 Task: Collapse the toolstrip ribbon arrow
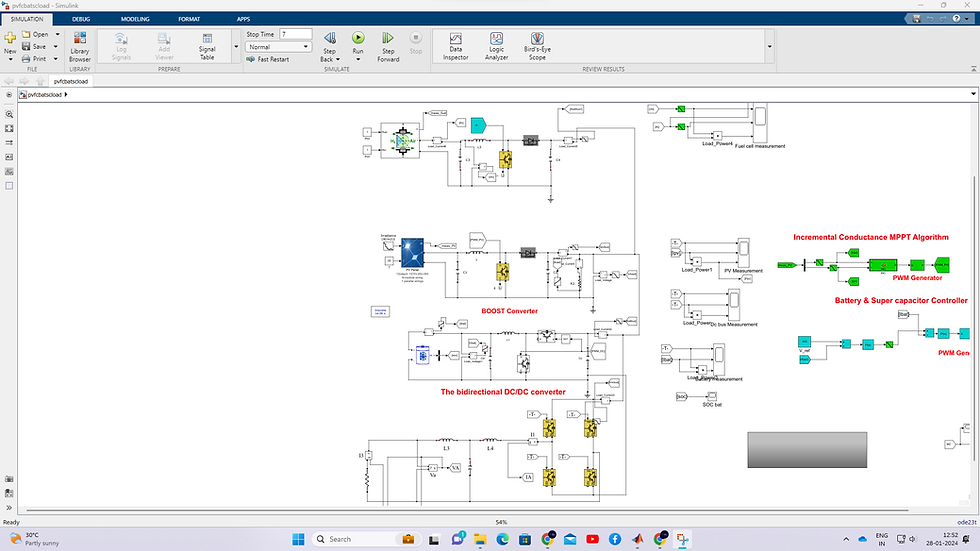click(973, 69)
